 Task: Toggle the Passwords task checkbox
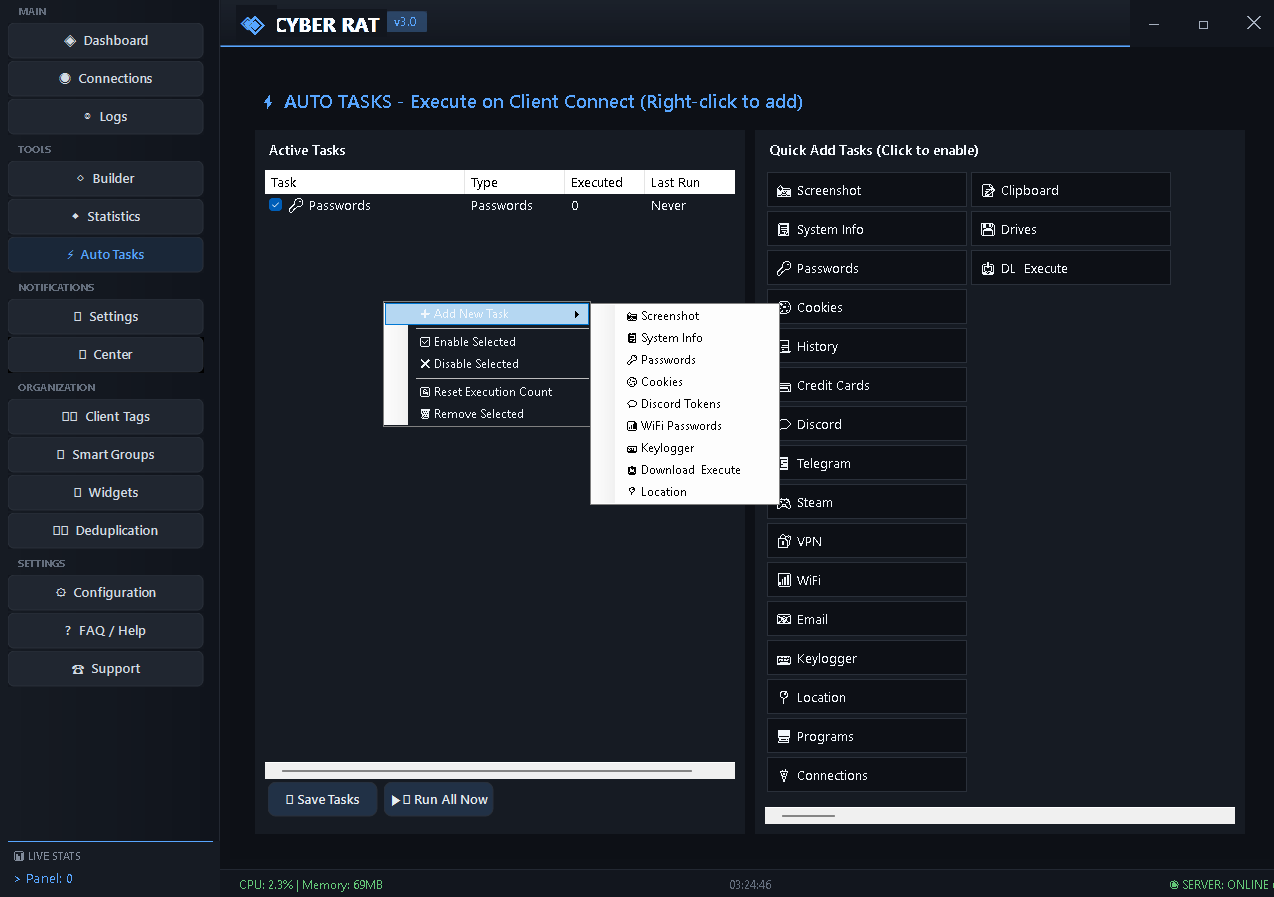coord(276,205)
